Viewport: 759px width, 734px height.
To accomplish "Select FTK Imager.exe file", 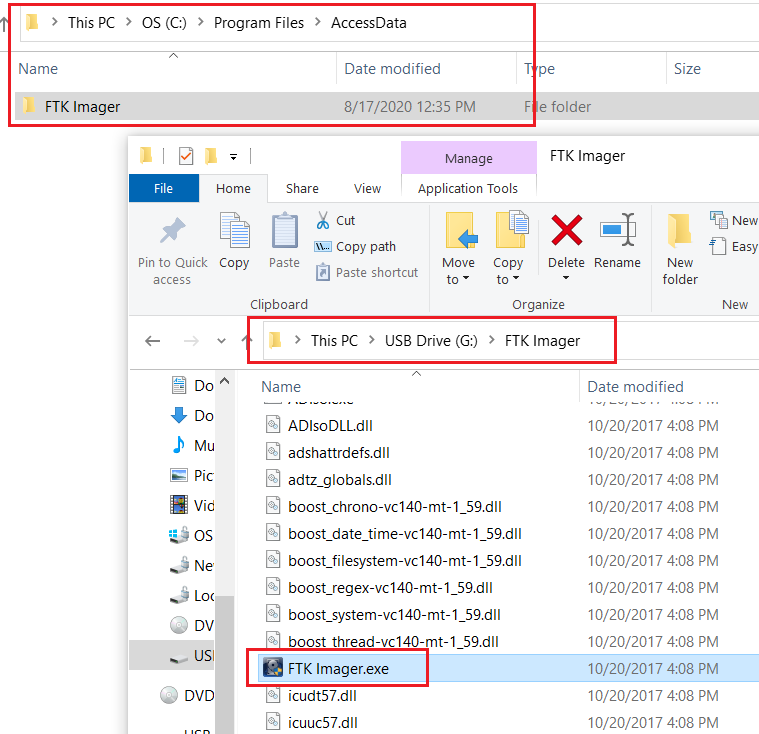I will coord(338,669).
